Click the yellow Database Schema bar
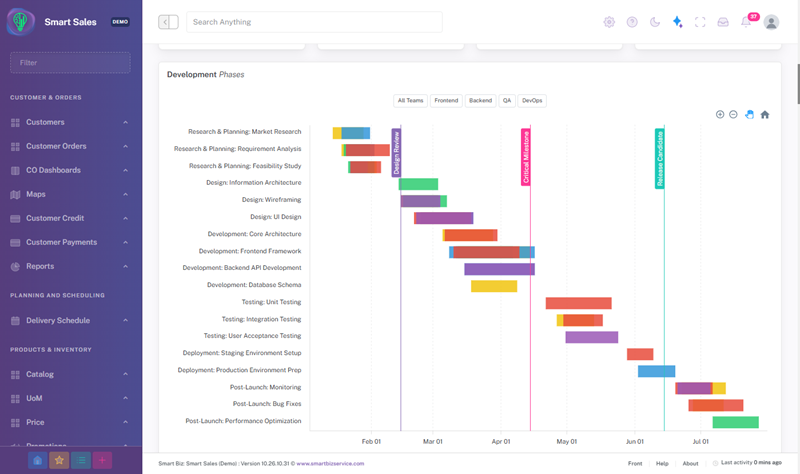800x474 pixels. (x=494, y=286)
